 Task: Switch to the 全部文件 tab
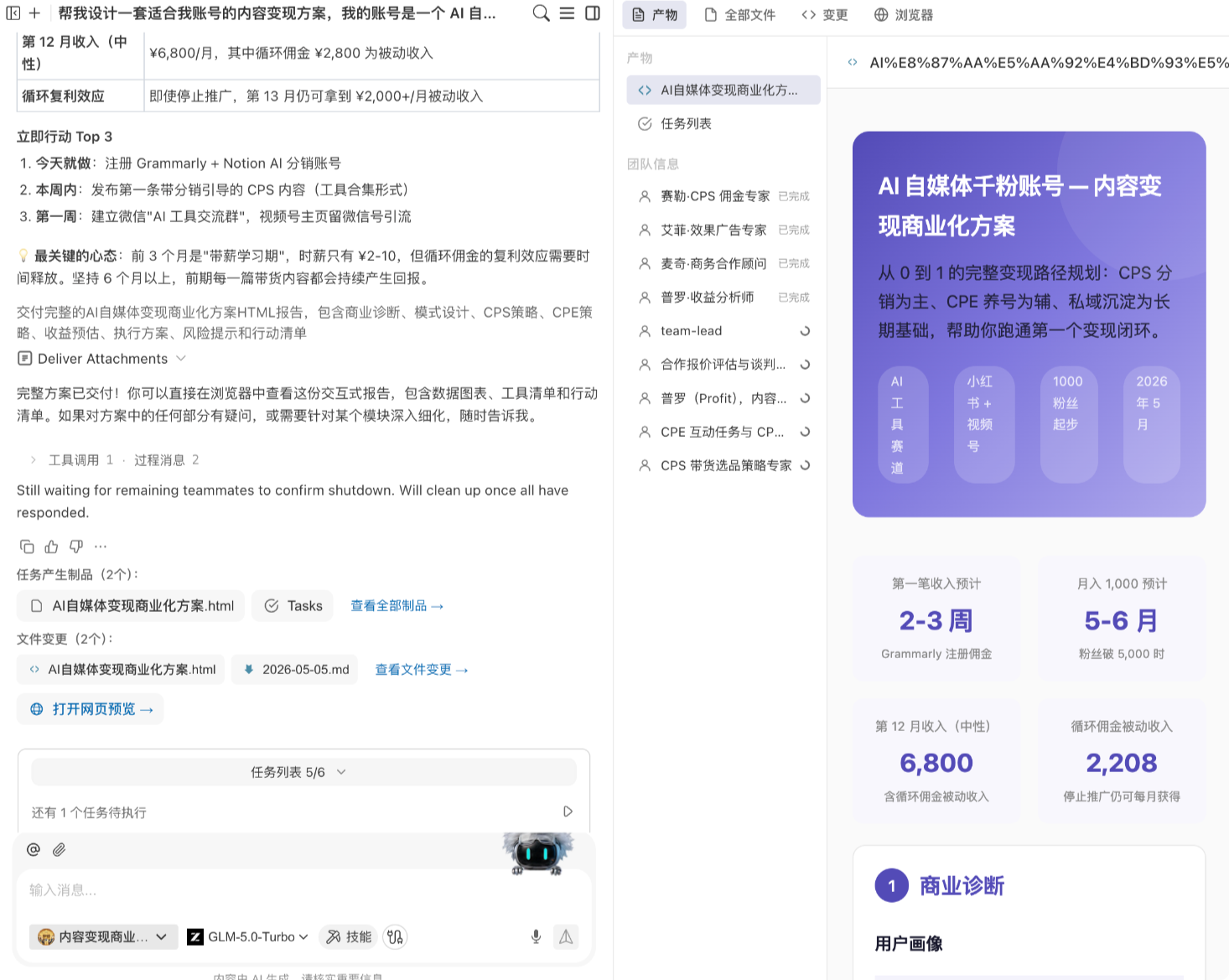739,15
